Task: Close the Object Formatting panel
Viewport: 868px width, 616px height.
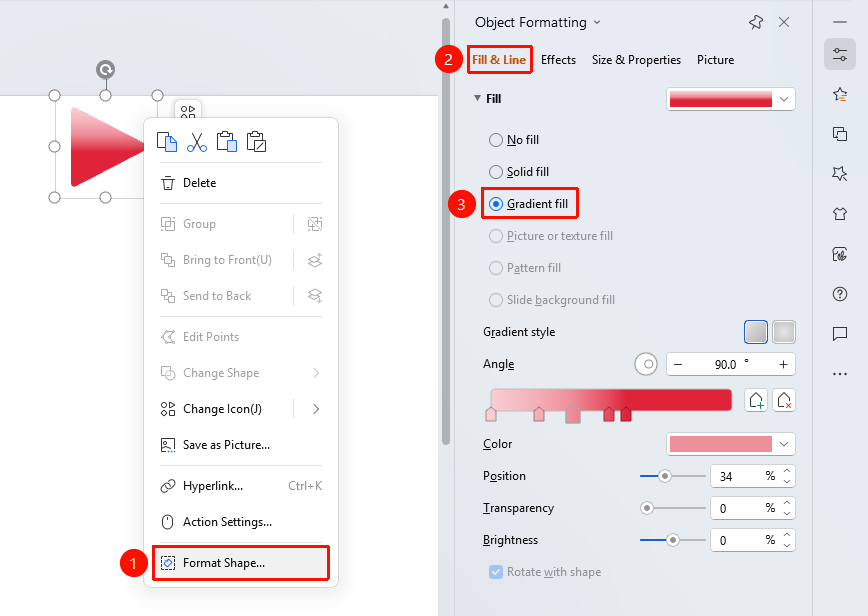Action: pyautogui.click(x=784, y=22)
